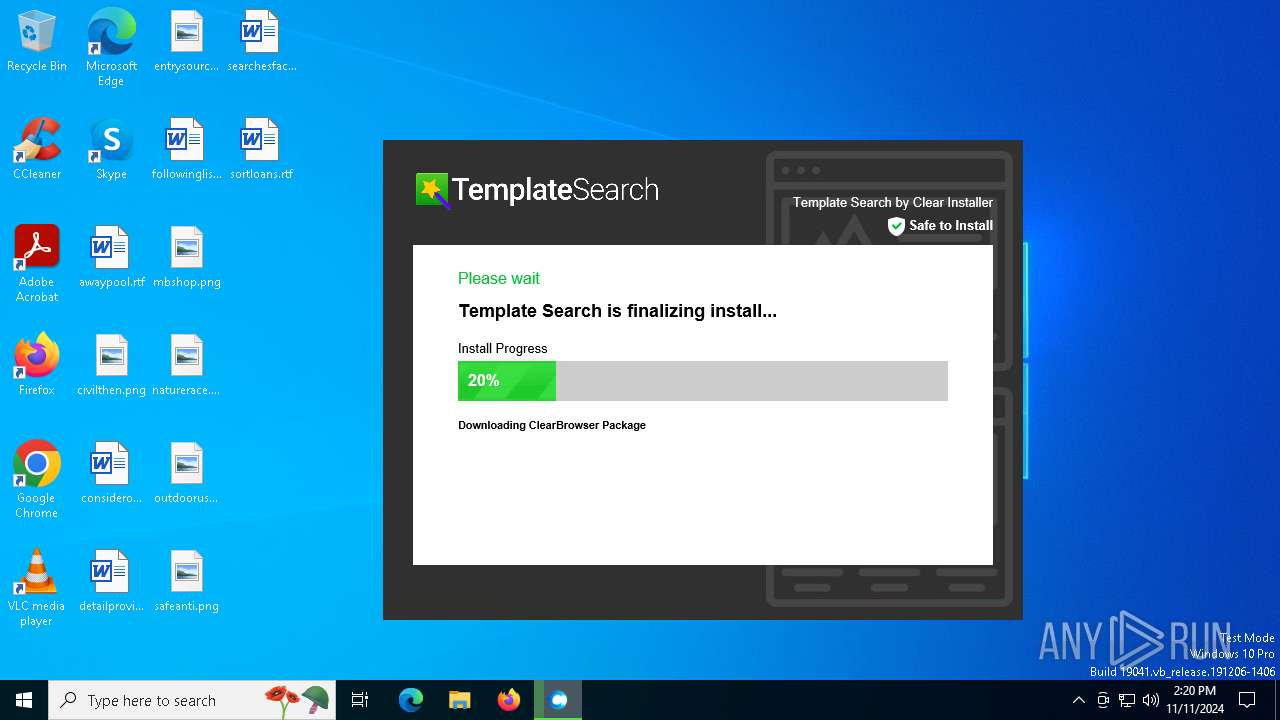Viewport: 1280px width, 720px height.
Task: Select the entrysourc... image file
Action: pyautogui.click(x=186, y=42)
